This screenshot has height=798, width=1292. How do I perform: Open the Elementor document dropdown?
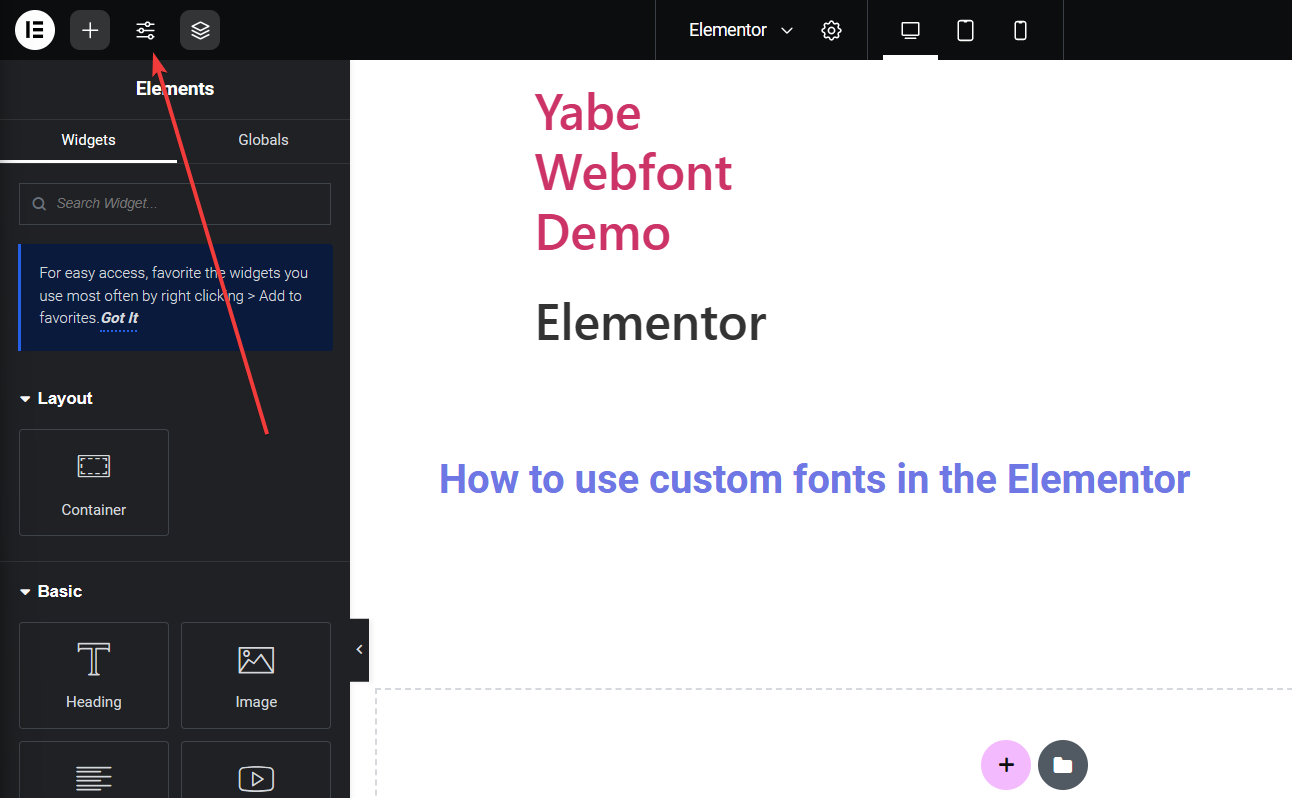tap(741, 30)
